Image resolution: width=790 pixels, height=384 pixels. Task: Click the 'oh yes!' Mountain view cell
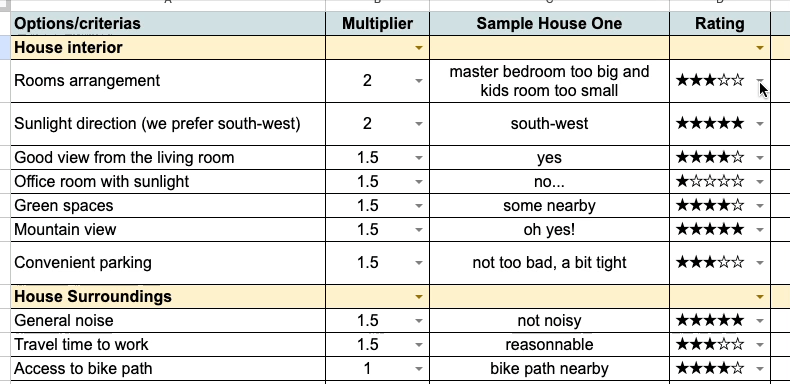(x=549, y=230)
